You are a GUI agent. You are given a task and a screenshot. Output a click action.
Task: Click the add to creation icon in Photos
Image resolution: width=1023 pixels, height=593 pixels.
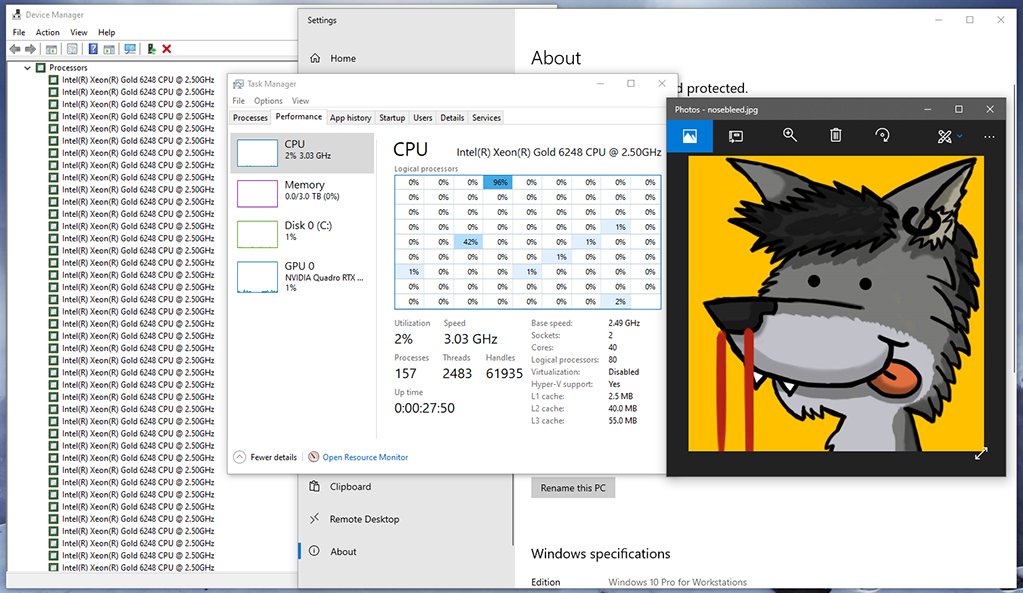(x=736, y=136)
